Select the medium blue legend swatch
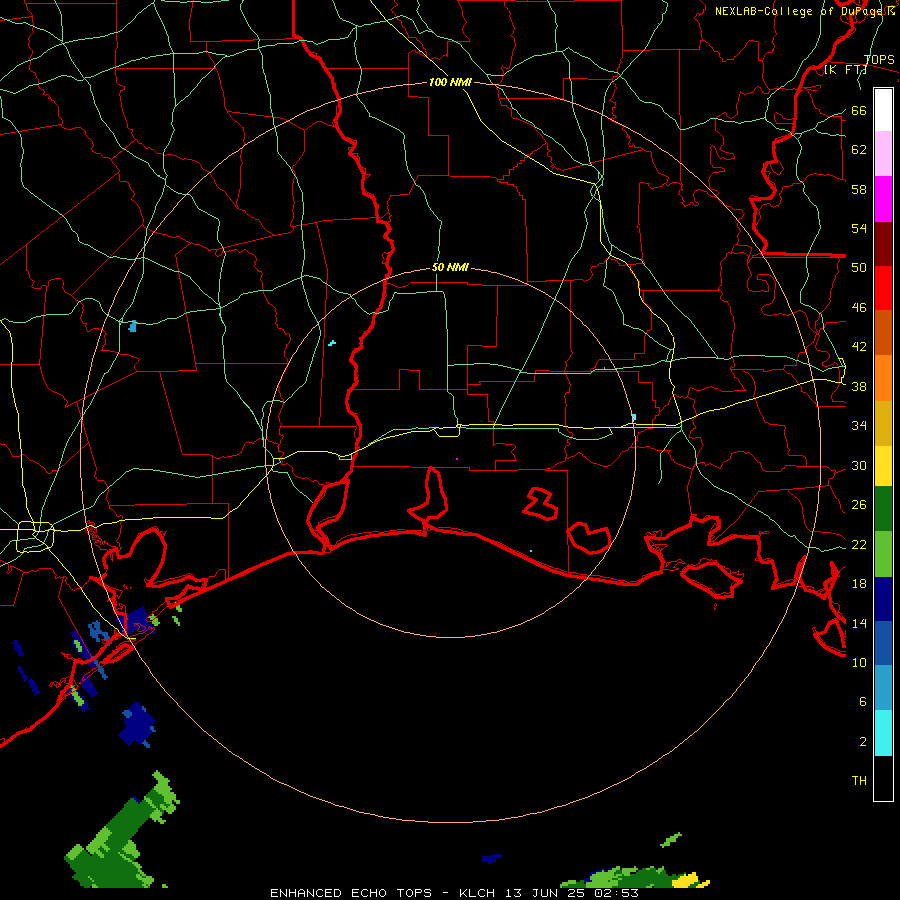 [883, 643]
